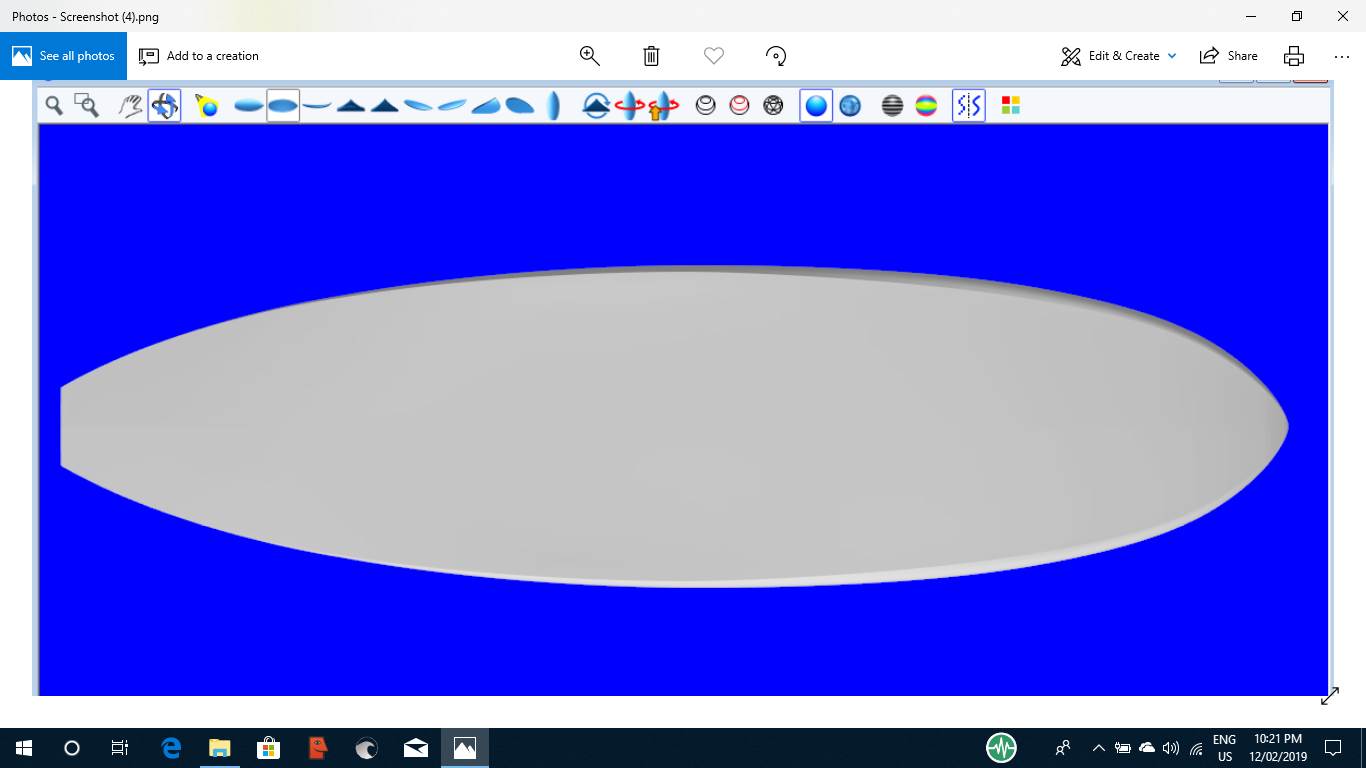Screen dimensions: 1366x768
Task: Click See all photos
Action: 64,56
